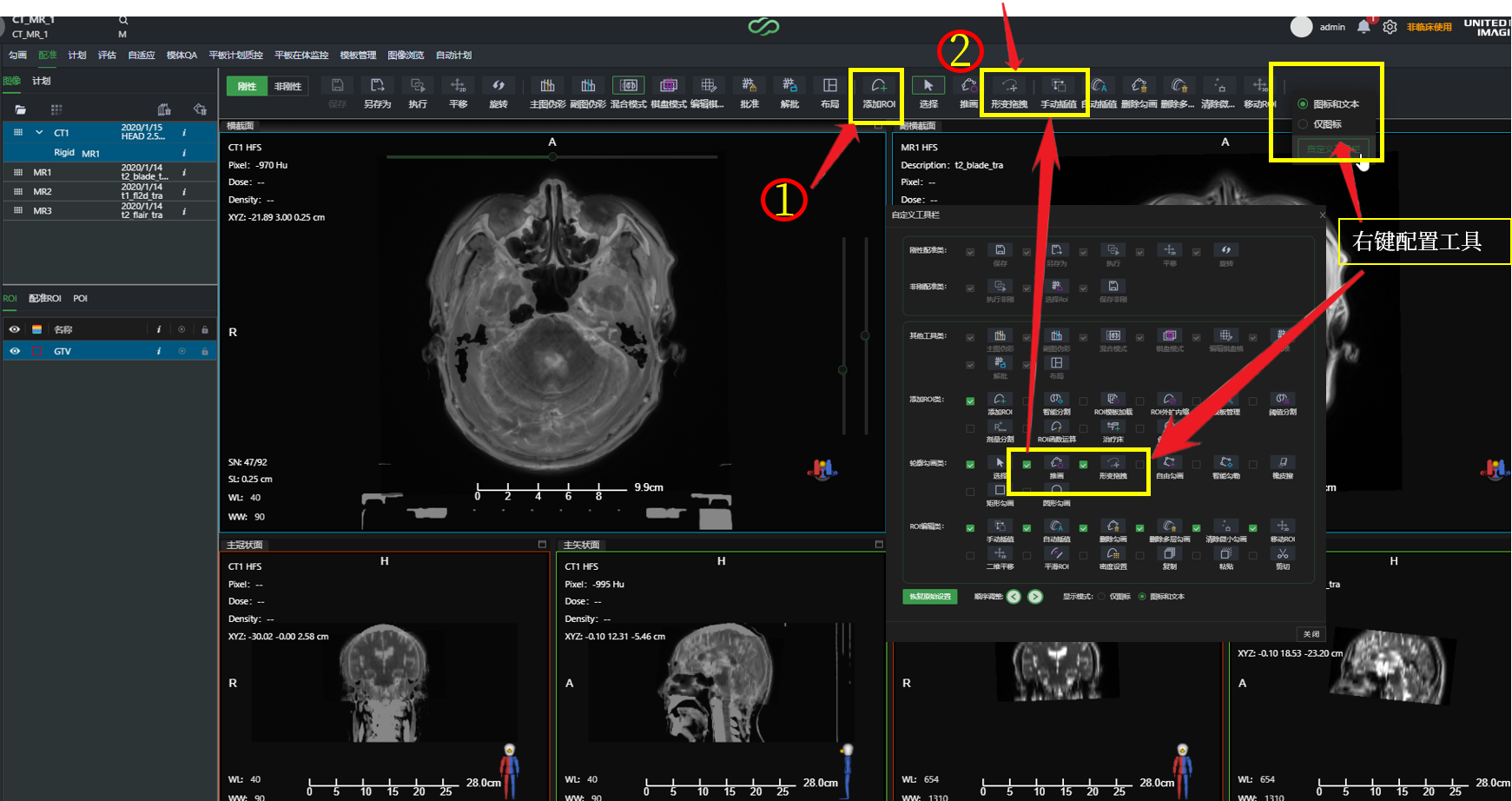This screenshot has width=1512, height=801.
Task: Select 图标和文本 radio at dialog bottom
Action: tap(1142, 597)
